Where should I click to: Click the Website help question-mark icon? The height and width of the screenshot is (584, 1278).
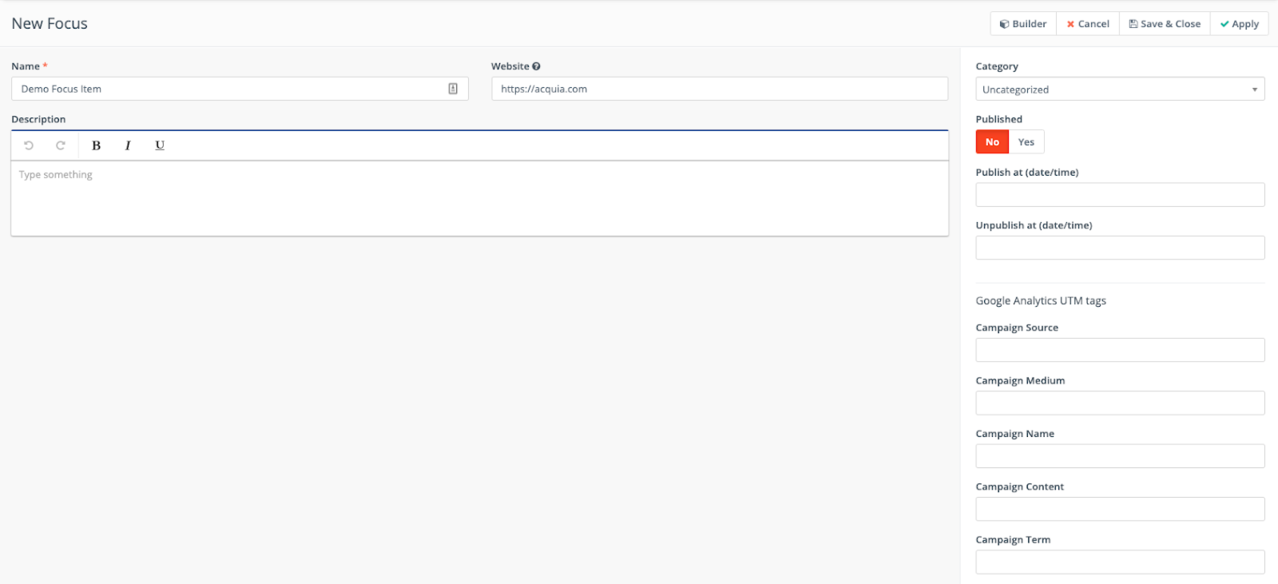[x=537, y=67]
